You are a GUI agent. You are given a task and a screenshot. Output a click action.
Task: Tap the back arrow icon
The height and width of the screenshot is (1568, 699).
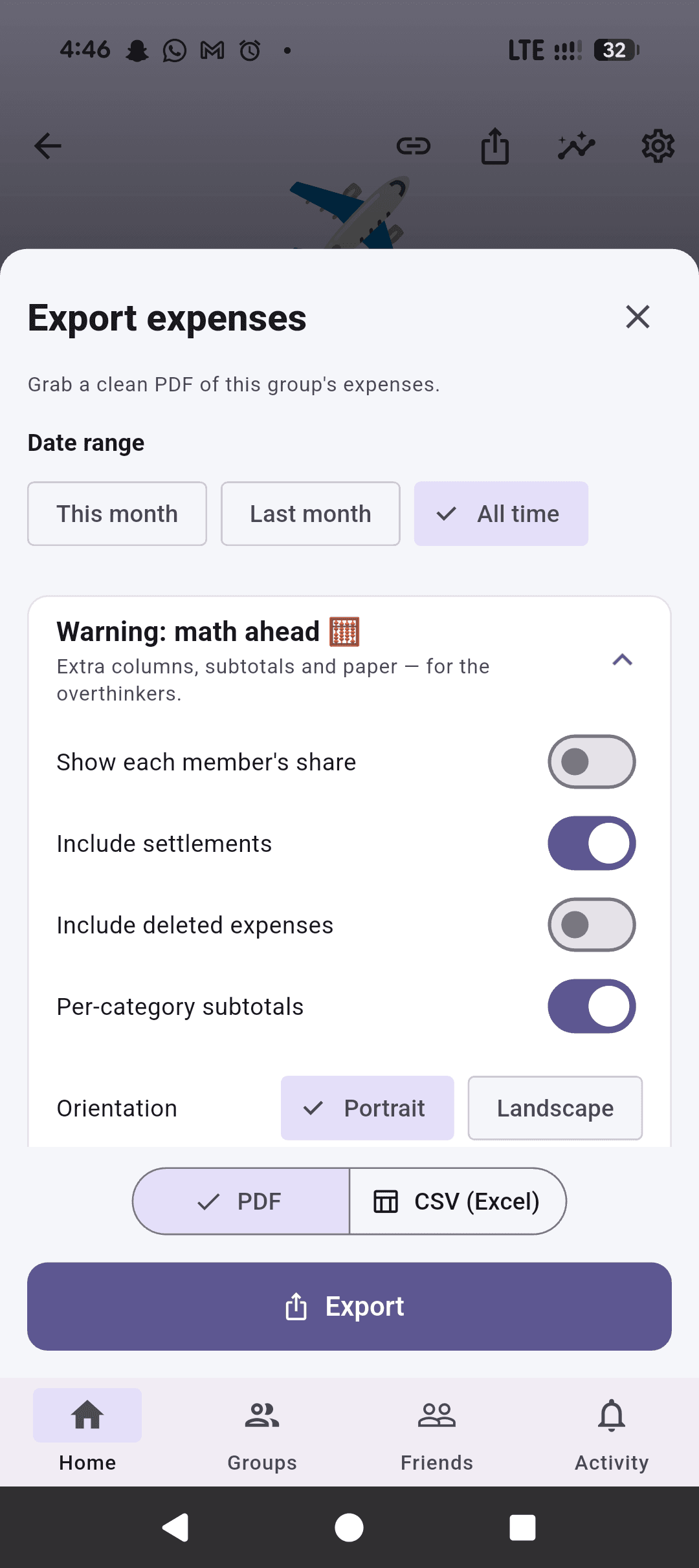tap(48, 146)
